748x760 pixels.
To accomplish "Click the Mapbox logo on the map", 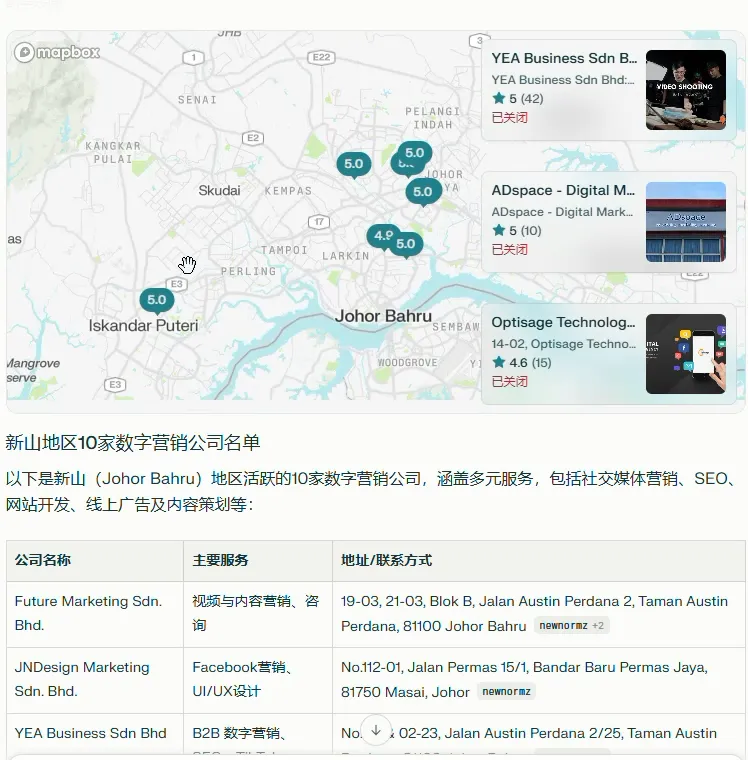I will click(x=57, y=52).
